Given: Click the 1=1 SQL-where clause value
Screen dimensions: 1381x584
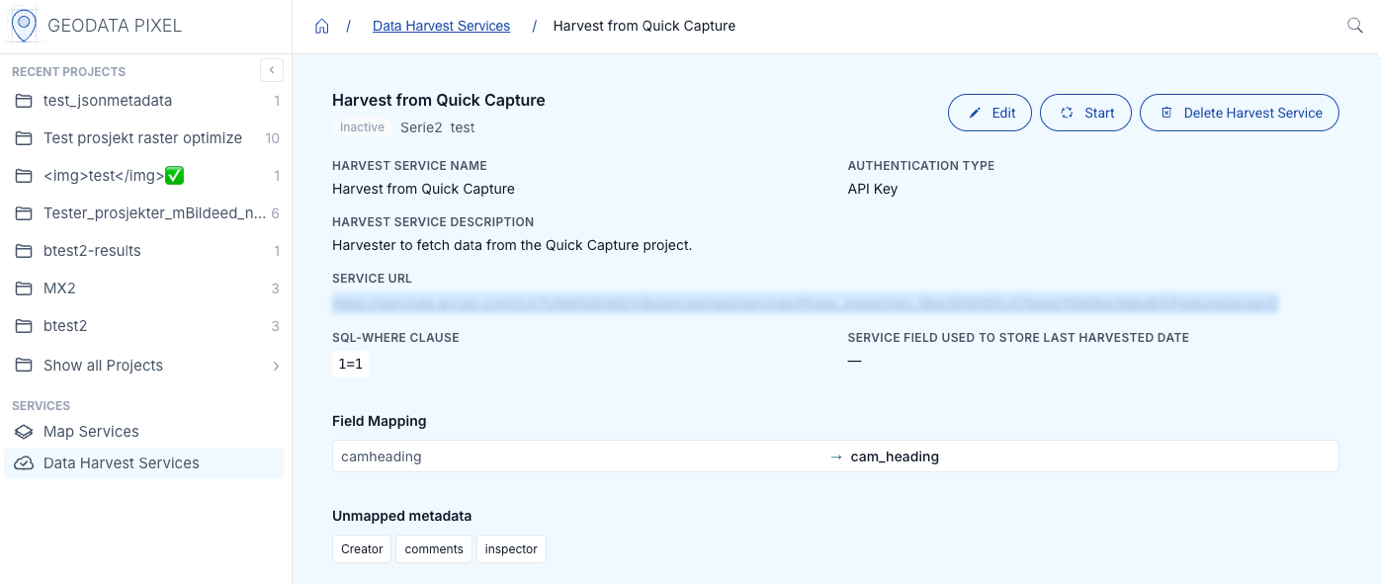Looking at the screenshot, I should tap(350, 364).
